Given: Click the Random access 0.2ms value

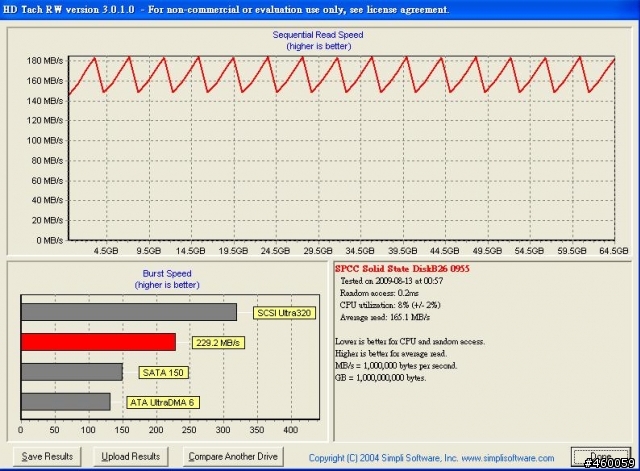Looking at the screenshot, I should coord(379,293).
